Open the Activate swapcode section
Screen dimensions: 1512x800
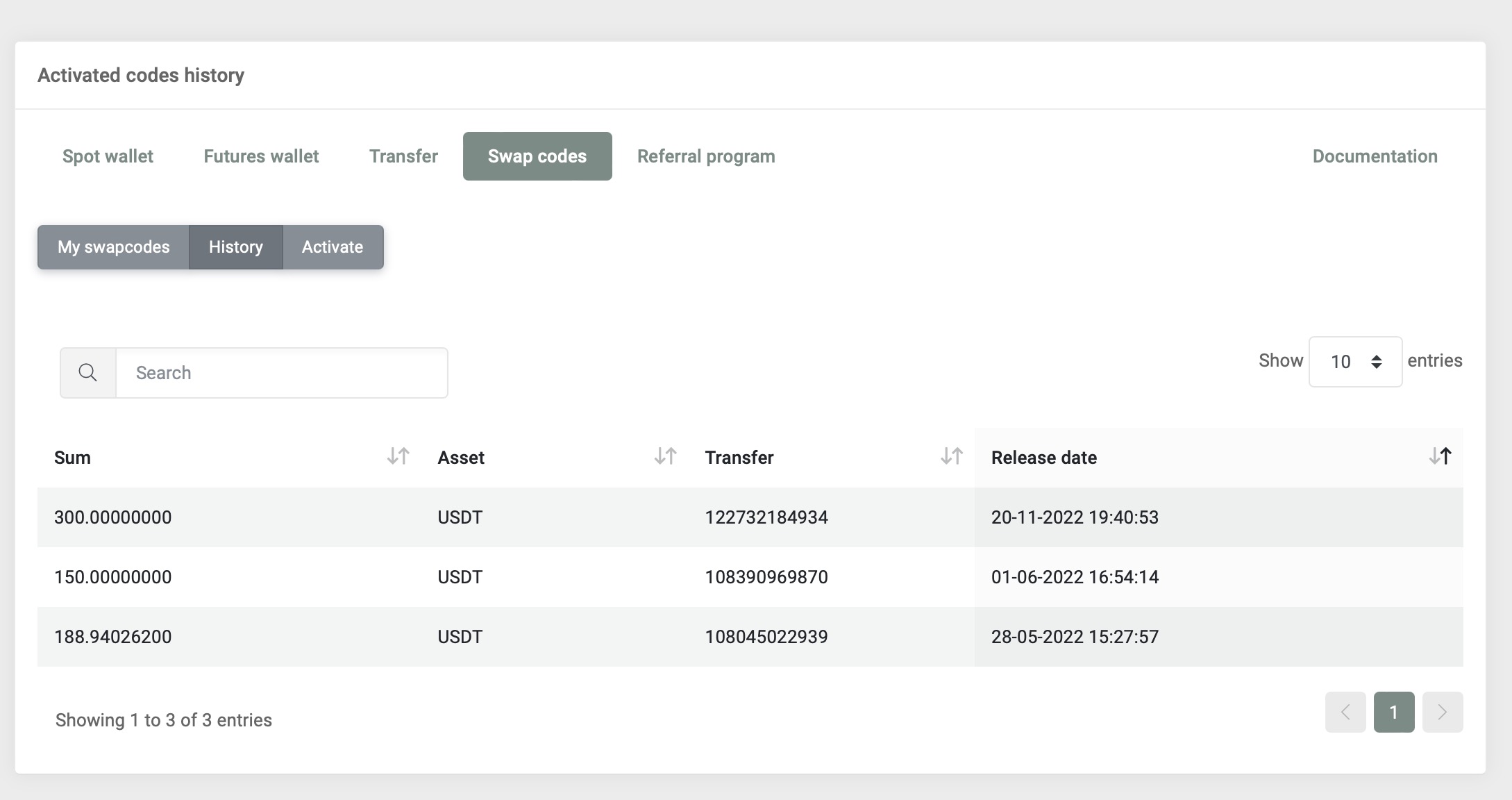coord(333,247)
